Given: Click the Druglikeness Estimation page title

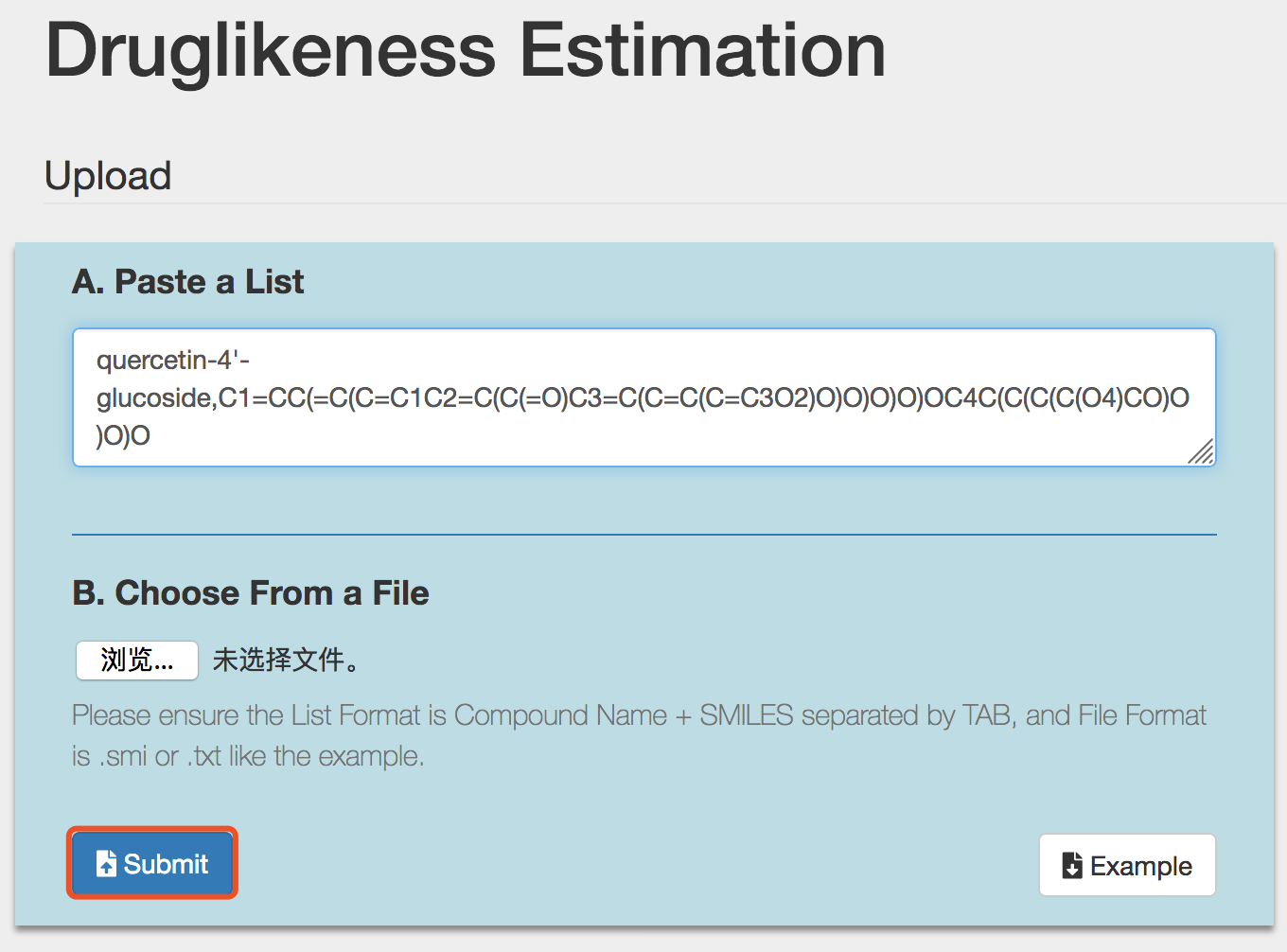Looking at the screenshot, I should (x=466, y=50).
